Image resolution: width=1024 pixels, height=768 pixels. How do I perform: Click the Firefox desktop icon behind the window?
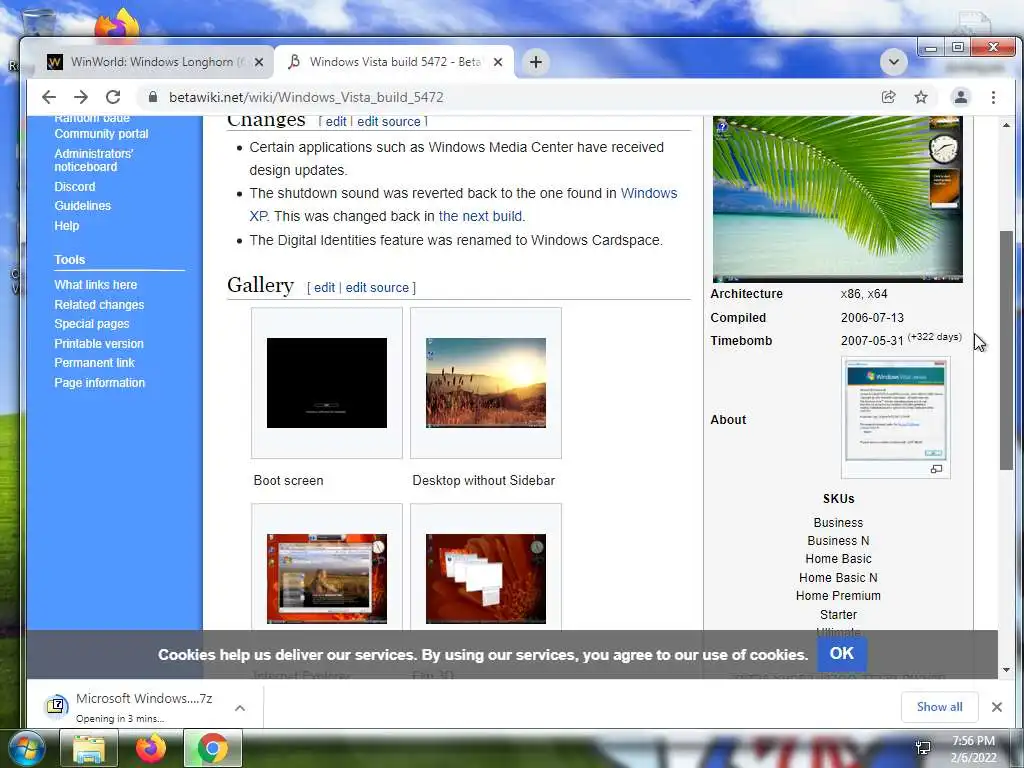tap(118, 24)
